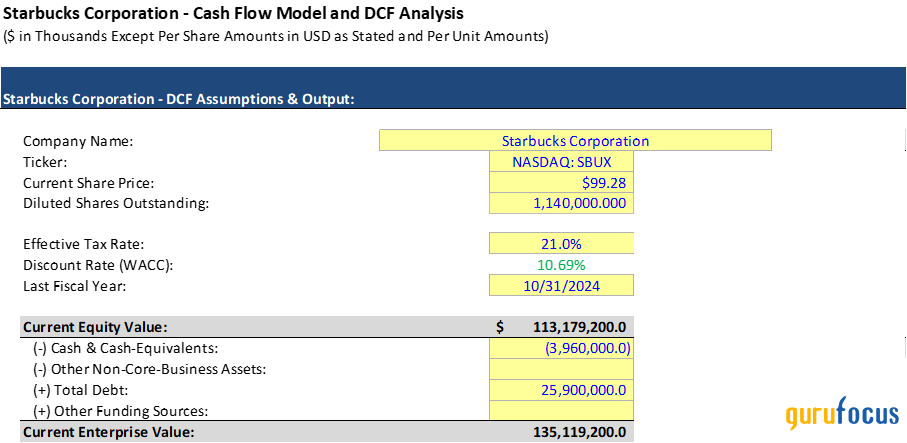Click the empty yellow cell below 25,900,000.0
The image size is (907, 443).
click(x=561, y=410)
